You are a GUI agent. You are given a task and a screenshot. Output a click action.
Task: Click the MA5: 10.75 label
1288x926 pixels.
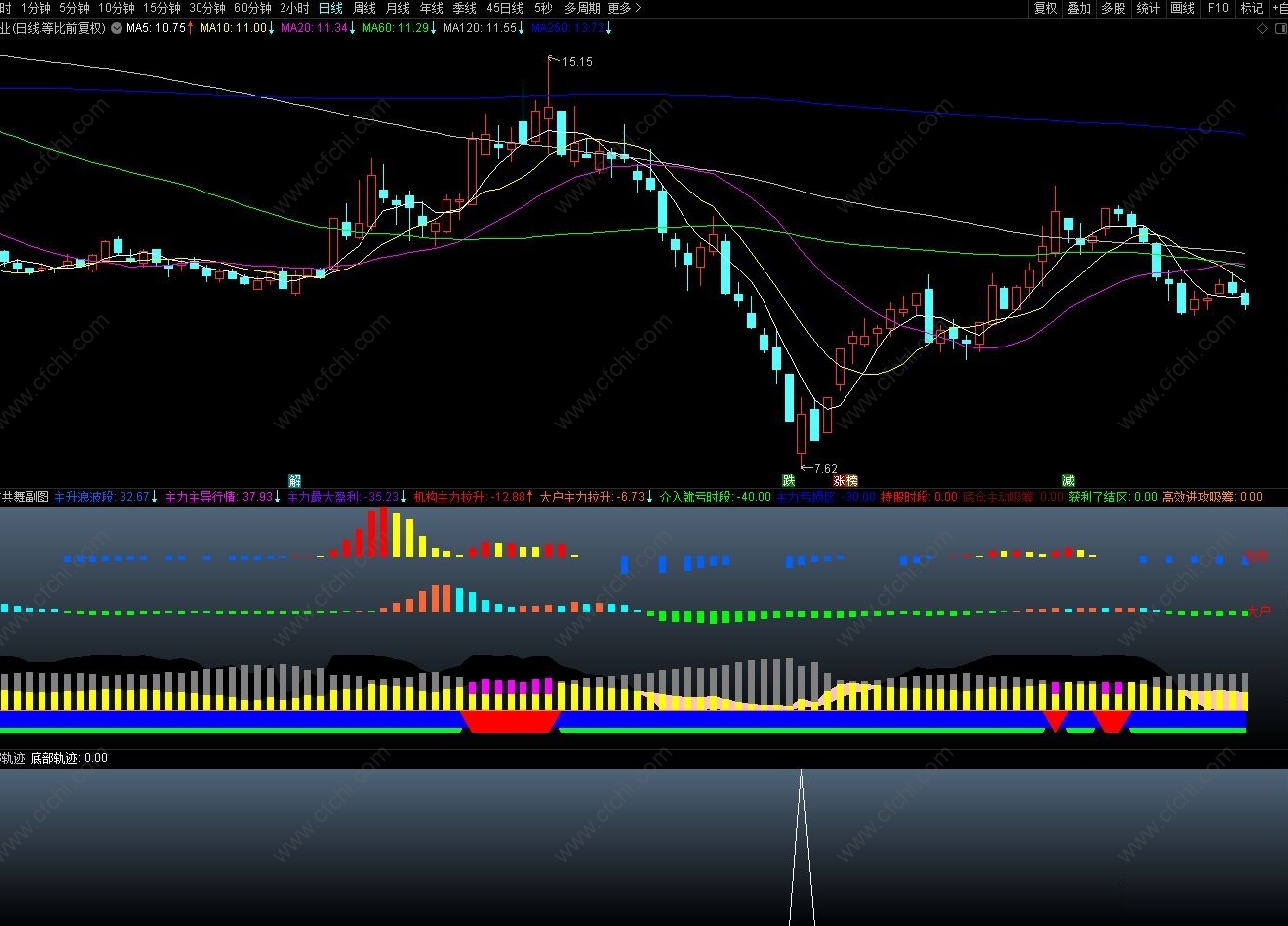point(156,28)
